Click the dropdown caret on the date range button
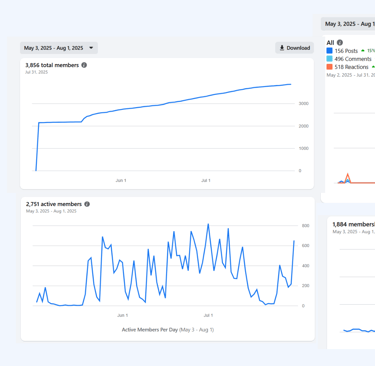Image resolution: width=375 pixels, height=366 pixels. click(91, 48)
